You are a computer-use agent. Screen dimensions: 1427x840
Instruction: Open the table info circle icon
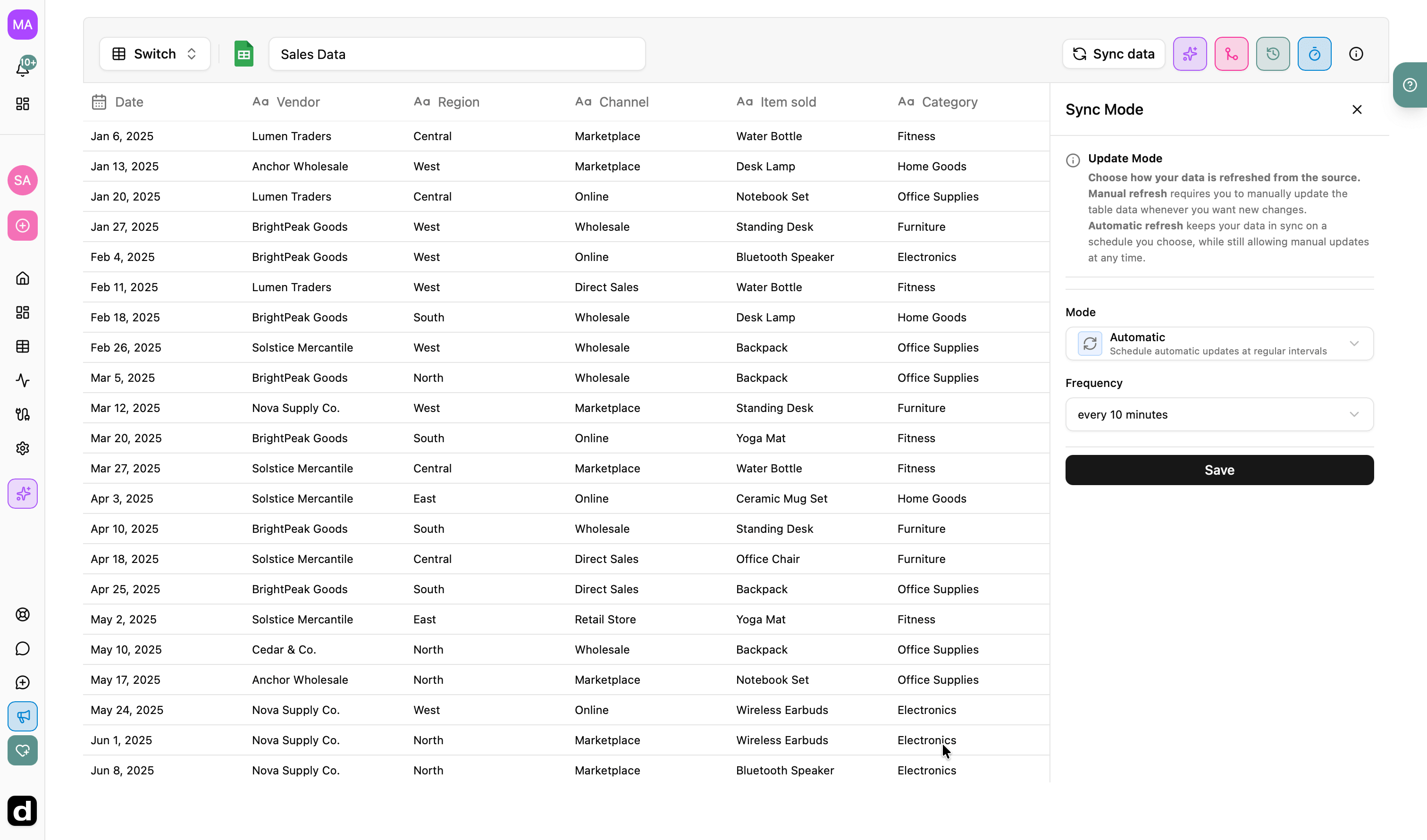1356,54
